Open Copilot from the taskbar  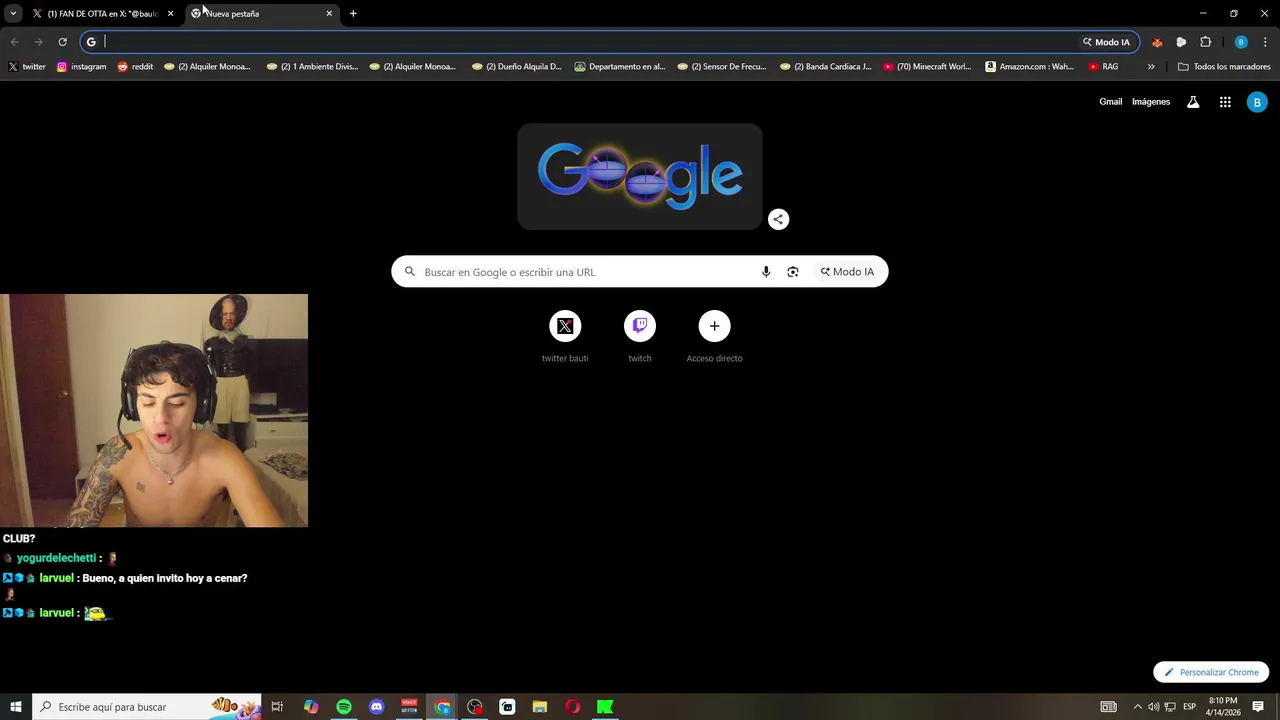click(x=311, y=707)
